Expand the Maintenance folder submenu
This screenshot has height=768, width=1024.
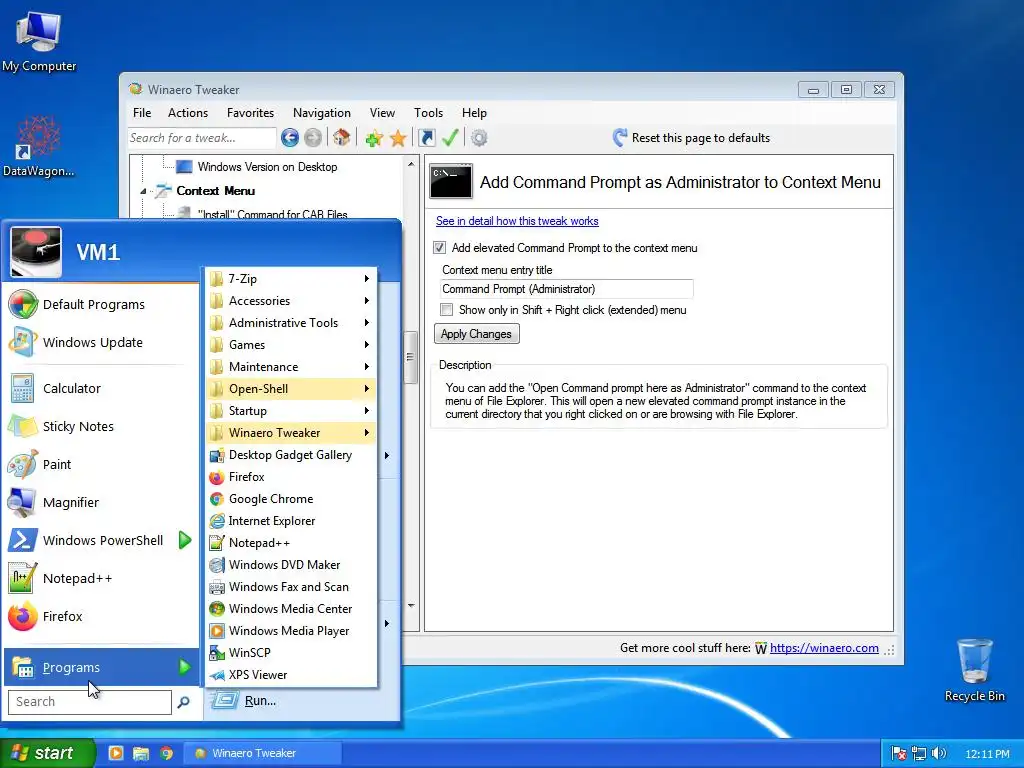coord(291,367)
